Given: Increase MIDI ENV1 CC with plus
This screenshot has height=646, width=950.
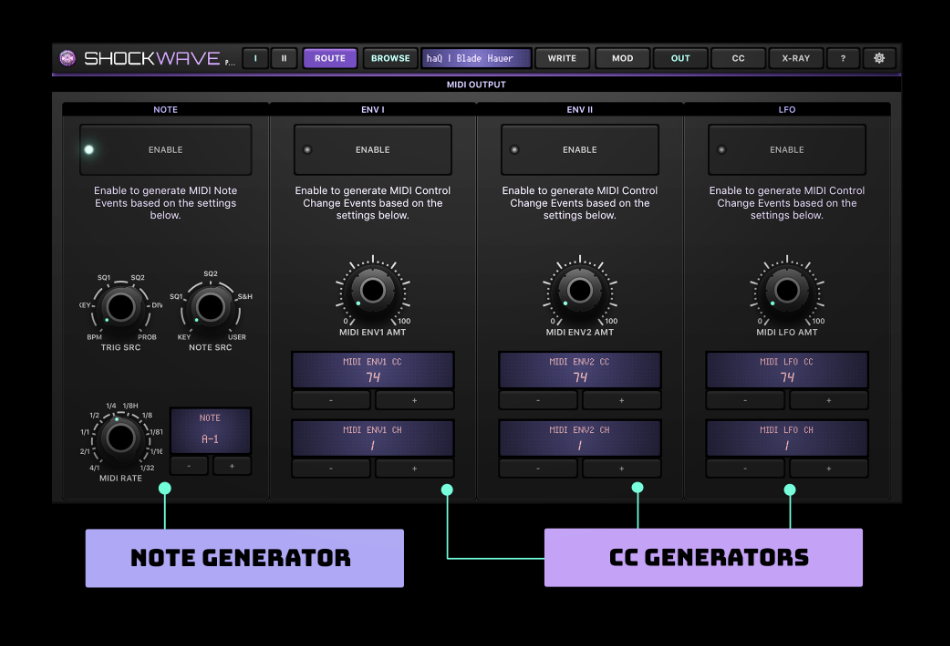Looking at the screenshot, I should pyautogui.click(x=414, y=400).
